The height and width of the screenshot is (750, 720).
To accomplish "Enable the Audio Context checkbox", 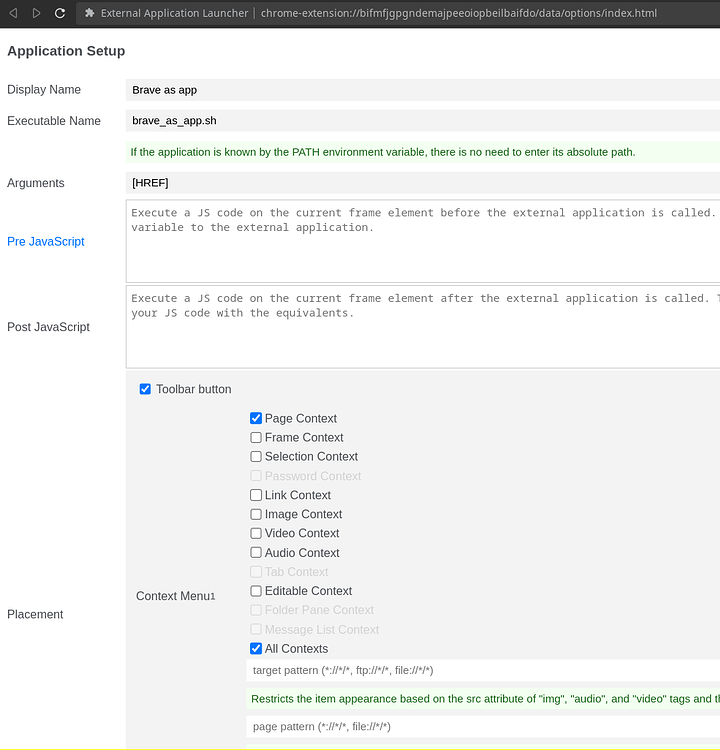I will tap(256, 552).
